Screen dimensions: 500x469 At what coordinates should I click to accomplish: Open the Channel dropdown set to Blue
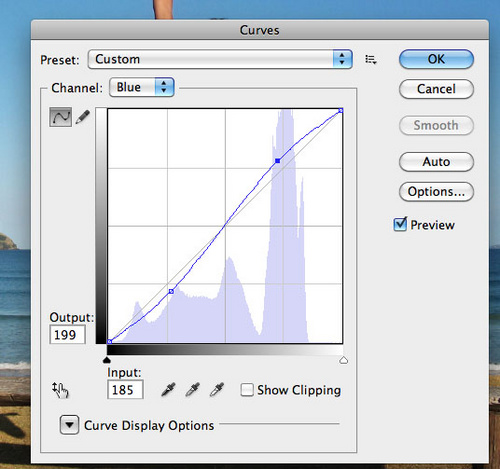pos(142,87)
